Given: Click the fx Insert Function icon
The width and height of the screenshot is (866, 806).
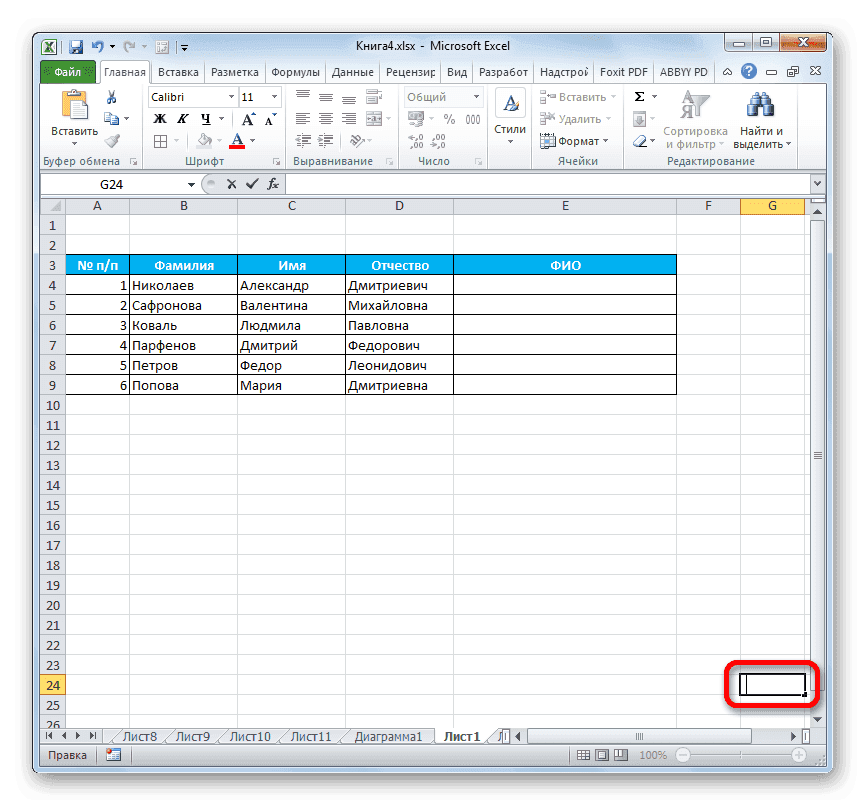Looking at the screenshot, I should (273, 184).
